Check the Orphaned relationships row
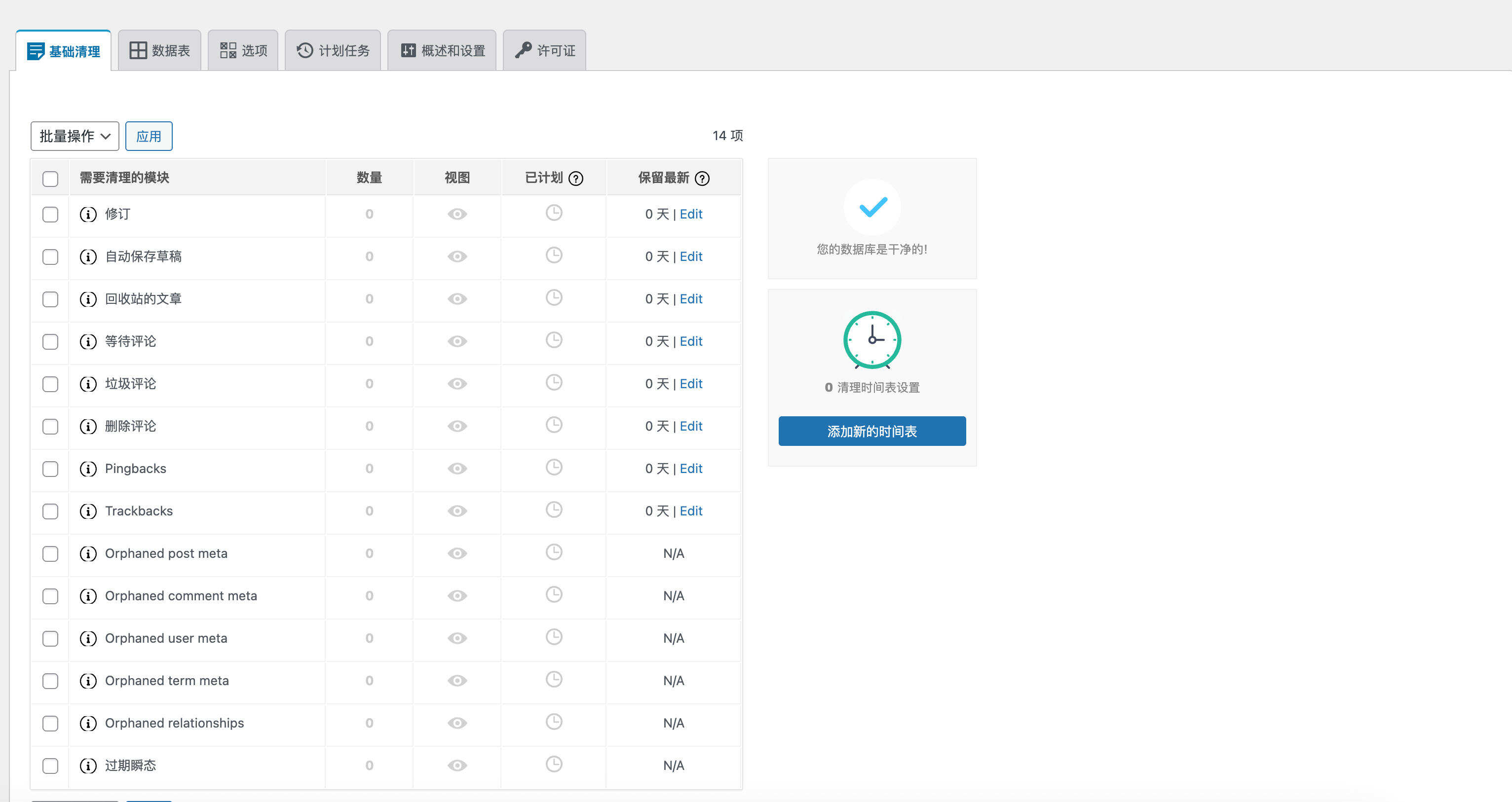Image resolution: width=1512 pixels, height=802 pixels. click(50, 724)
